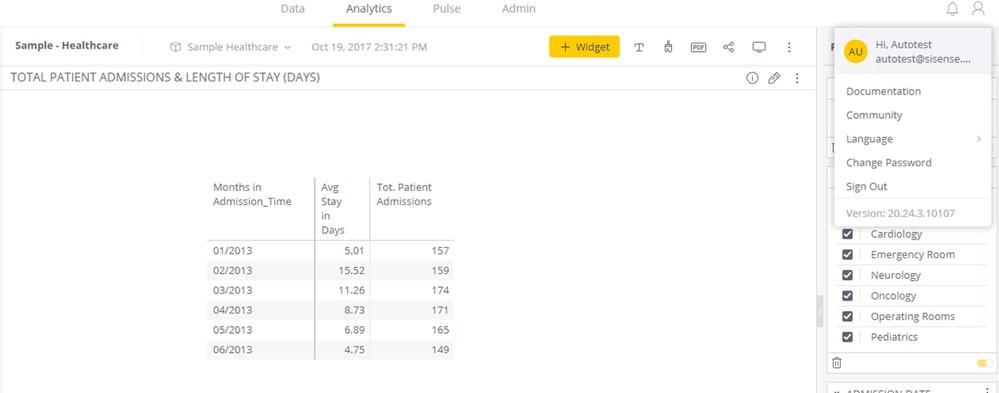Screen dimensions: 999x393
Task: Open the notifications bell icon
Action: 952,9
